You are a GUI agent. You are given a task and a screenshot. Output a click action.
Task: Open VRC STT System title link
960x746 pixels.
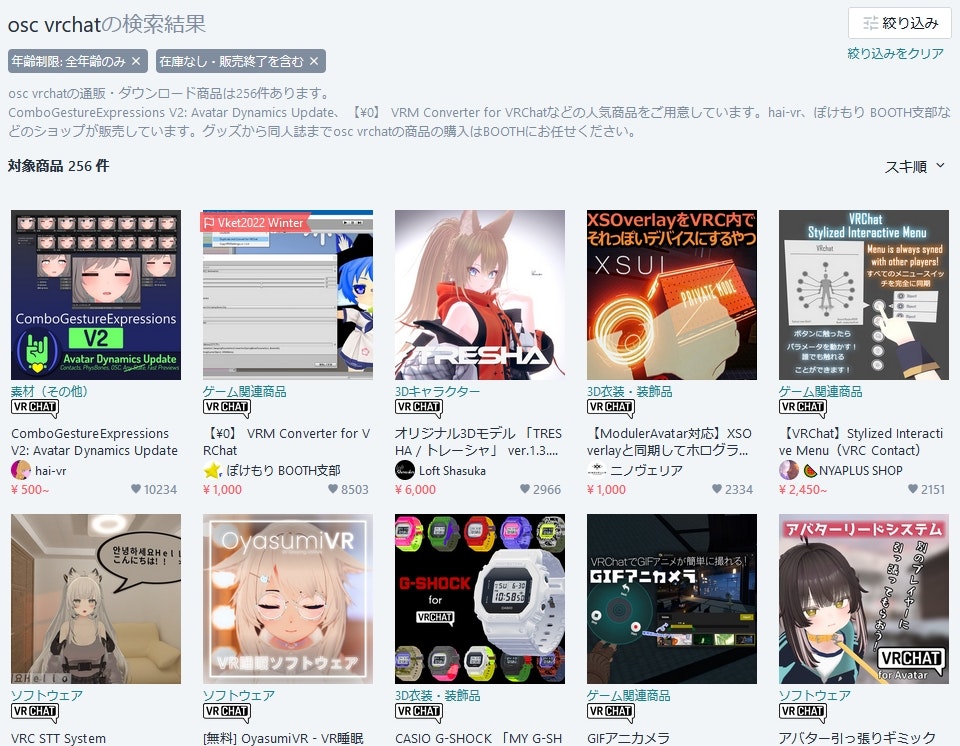click(x=58, y=738)
